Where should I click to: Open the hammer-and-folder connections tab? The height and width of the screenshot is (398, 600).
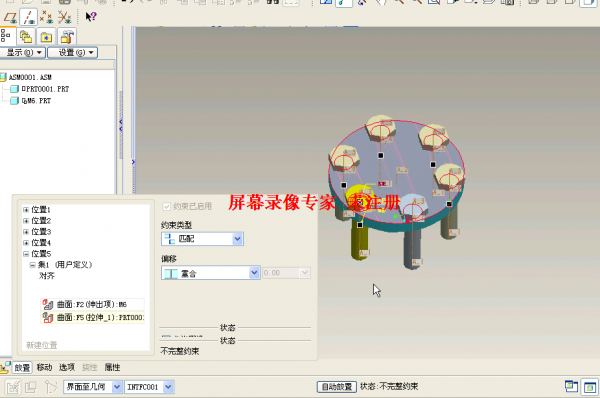67,37
